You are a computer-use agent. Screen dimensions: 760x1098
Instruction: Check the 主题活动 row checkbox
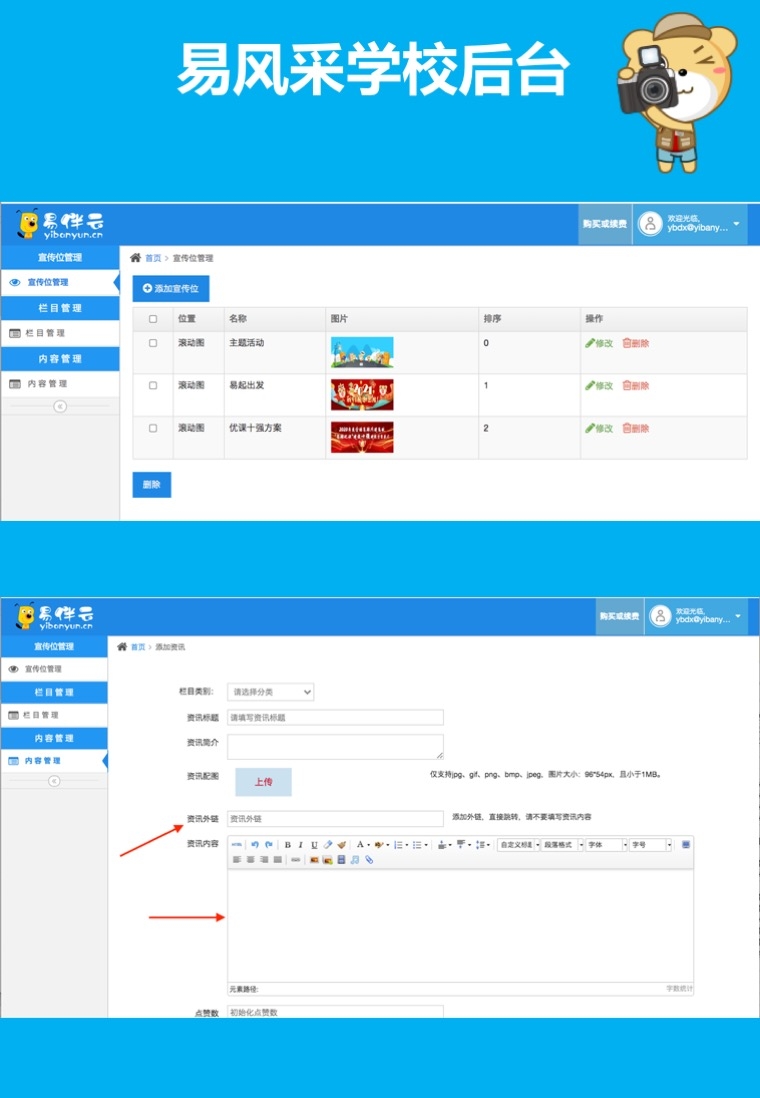click(153, 343)
